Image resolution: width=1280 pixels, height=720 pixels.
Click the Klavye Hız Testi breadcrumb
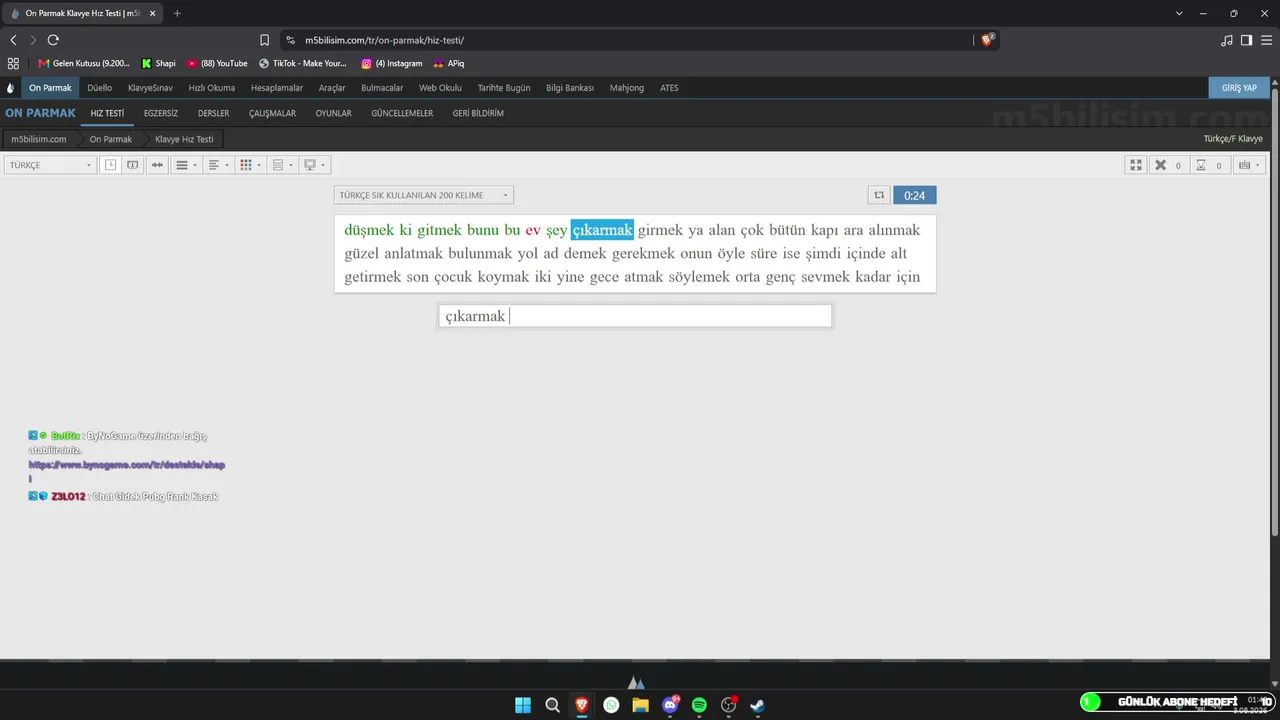(x=184, y=139)
